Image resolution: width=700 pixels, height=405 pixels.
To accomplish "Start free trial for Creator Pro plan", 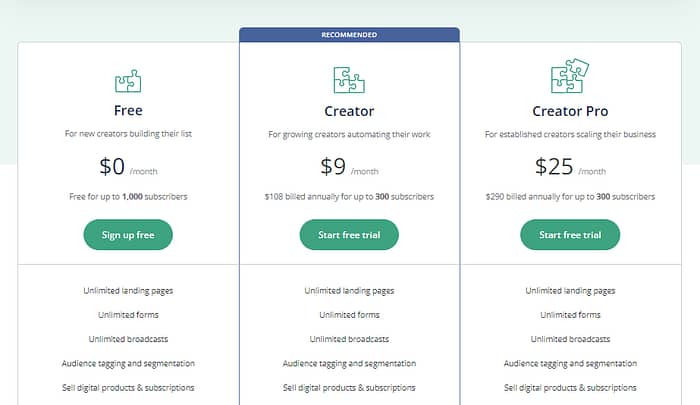I will click(570, 234).
